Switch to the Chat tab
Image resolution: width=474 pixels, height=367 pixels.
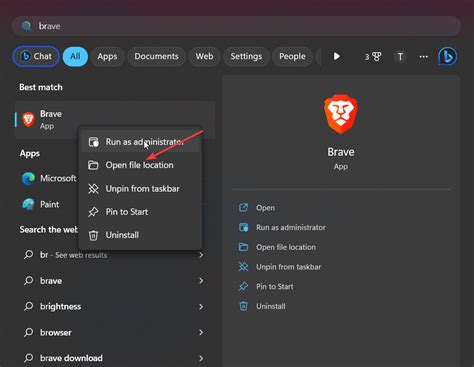[x=36, y=56]
